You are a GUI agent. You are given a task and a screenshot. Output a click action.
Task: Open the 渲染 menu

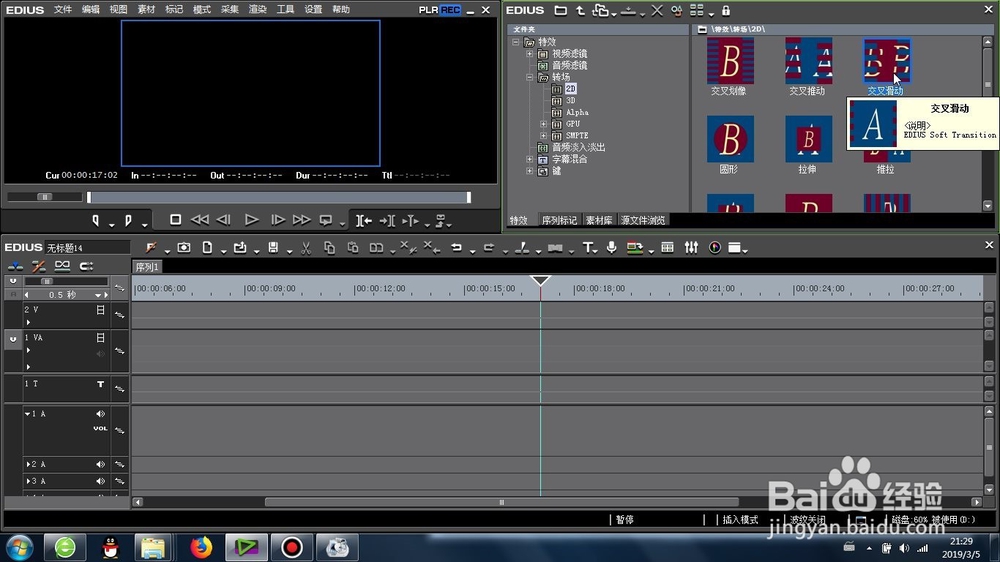coord(257,10)
